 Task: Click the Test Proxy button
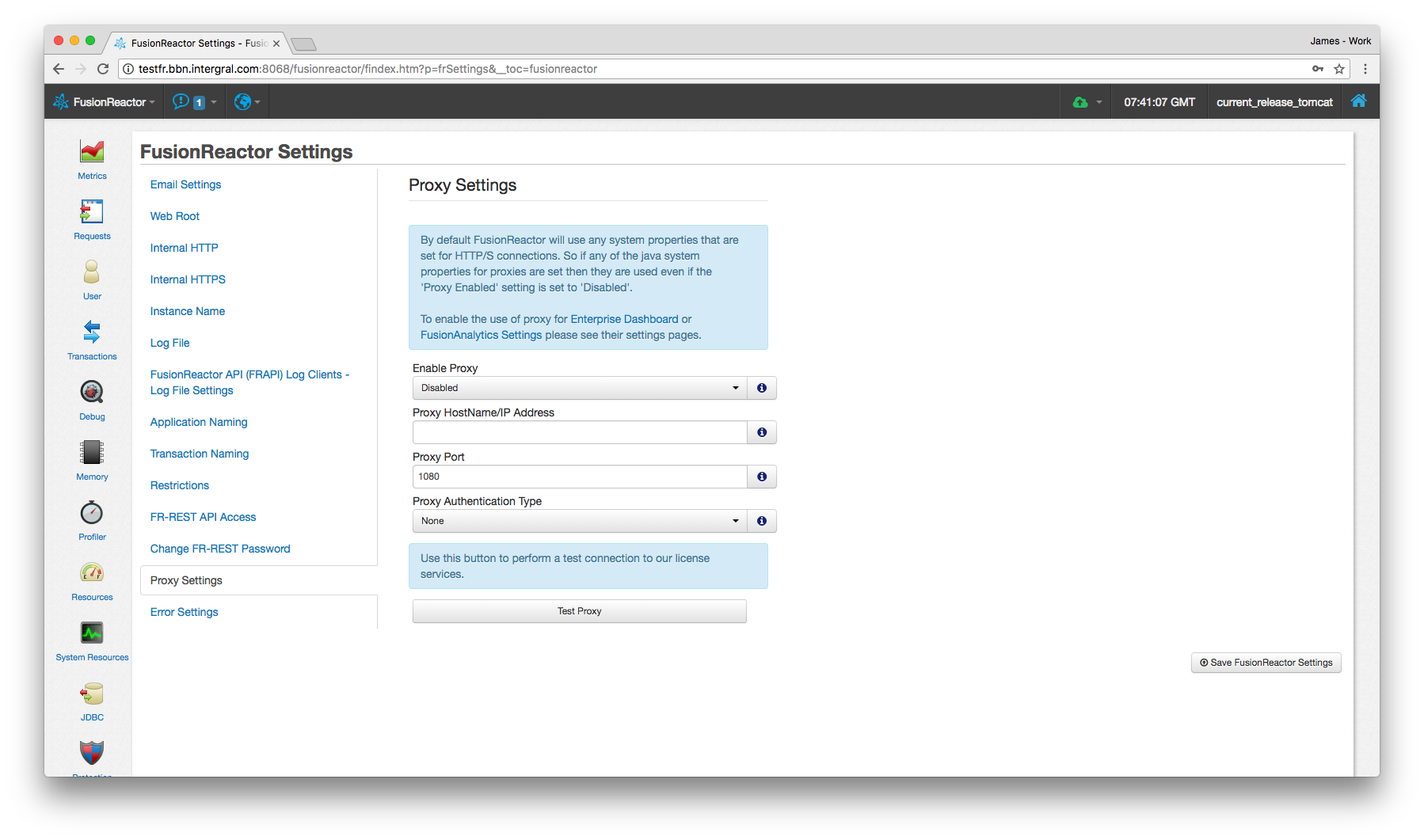click(580, 611)
